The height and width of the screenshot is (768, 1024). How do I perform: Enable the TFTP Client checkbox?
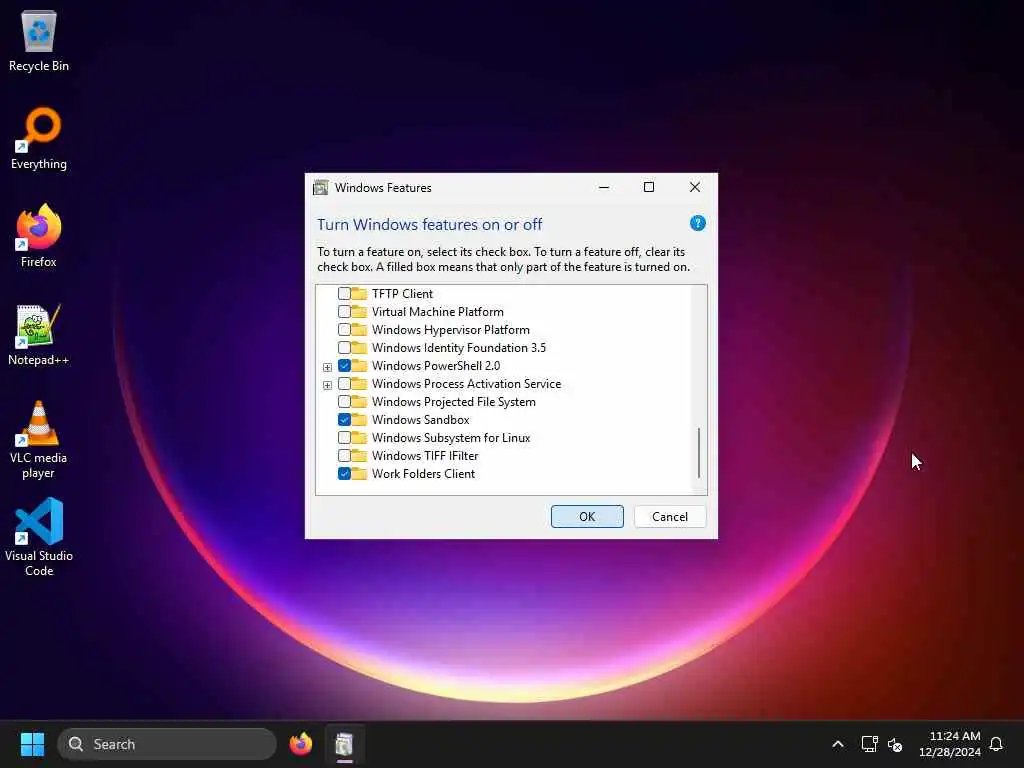(344, 293)
